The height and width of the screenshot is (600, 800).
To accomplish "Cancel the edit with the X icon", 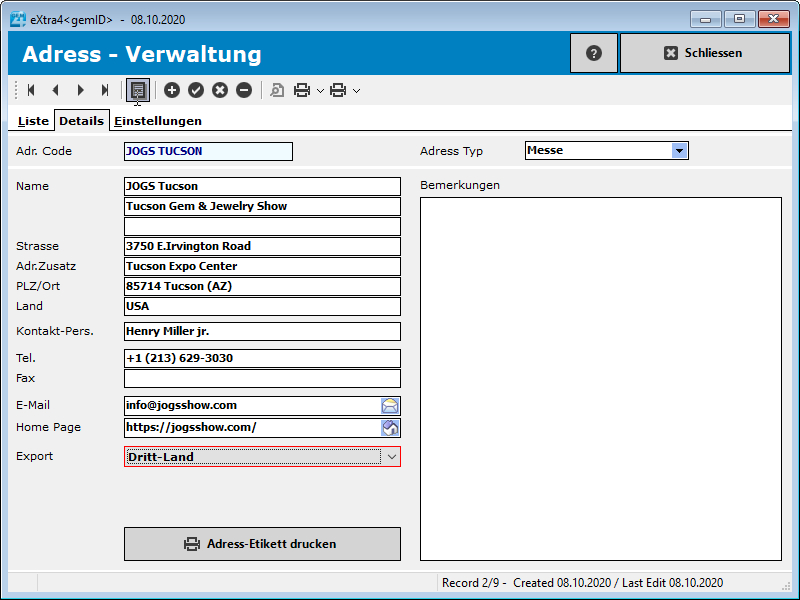I will click(x=220, y=90).
